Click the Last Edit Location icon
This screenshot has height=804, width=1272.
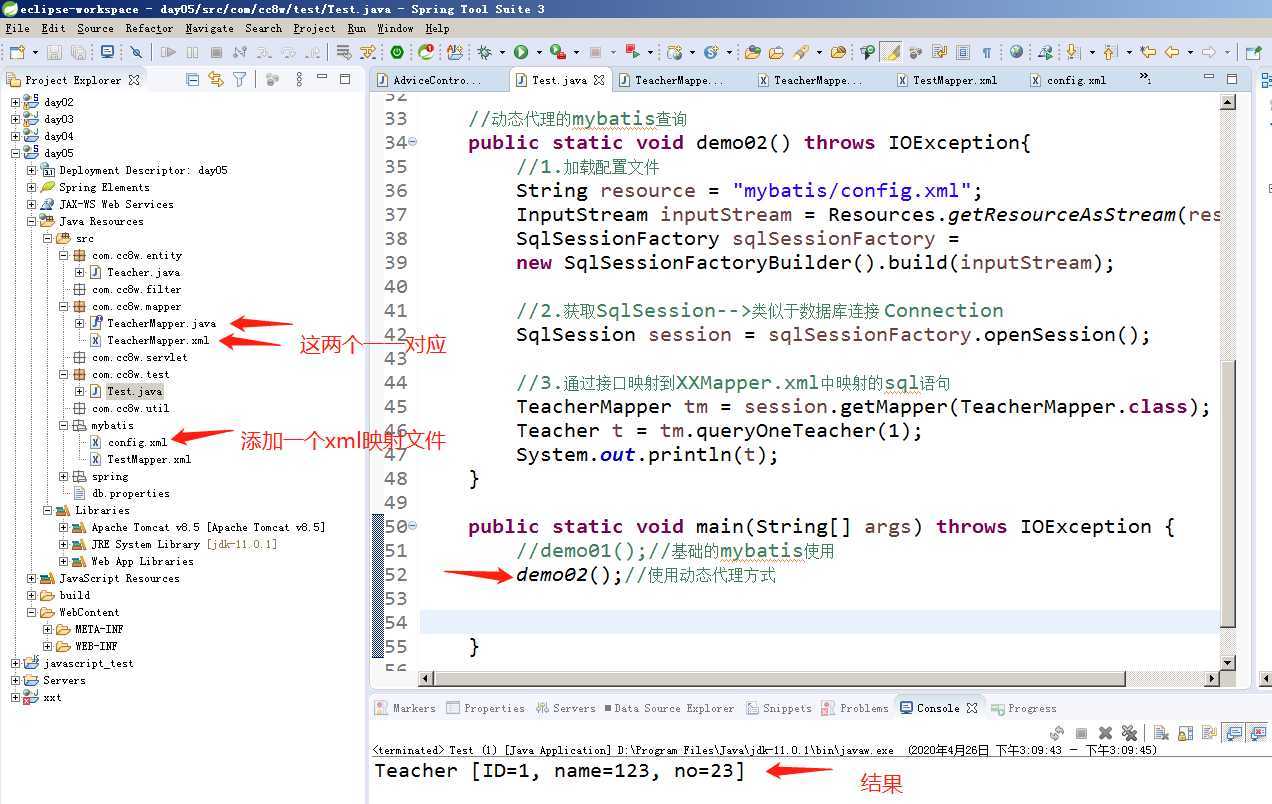(x=1148, y=52)
